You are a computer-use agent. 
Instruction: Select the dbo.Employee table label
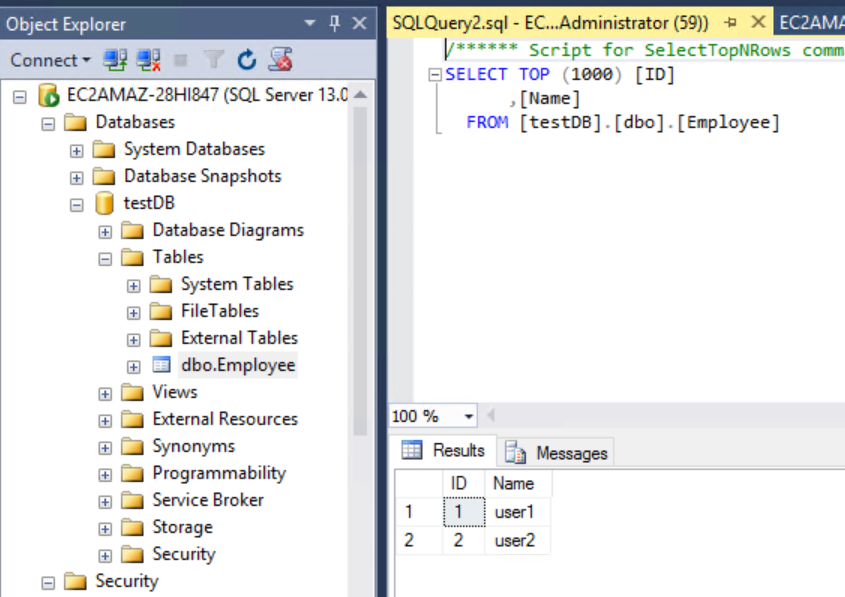pos(238,365)
